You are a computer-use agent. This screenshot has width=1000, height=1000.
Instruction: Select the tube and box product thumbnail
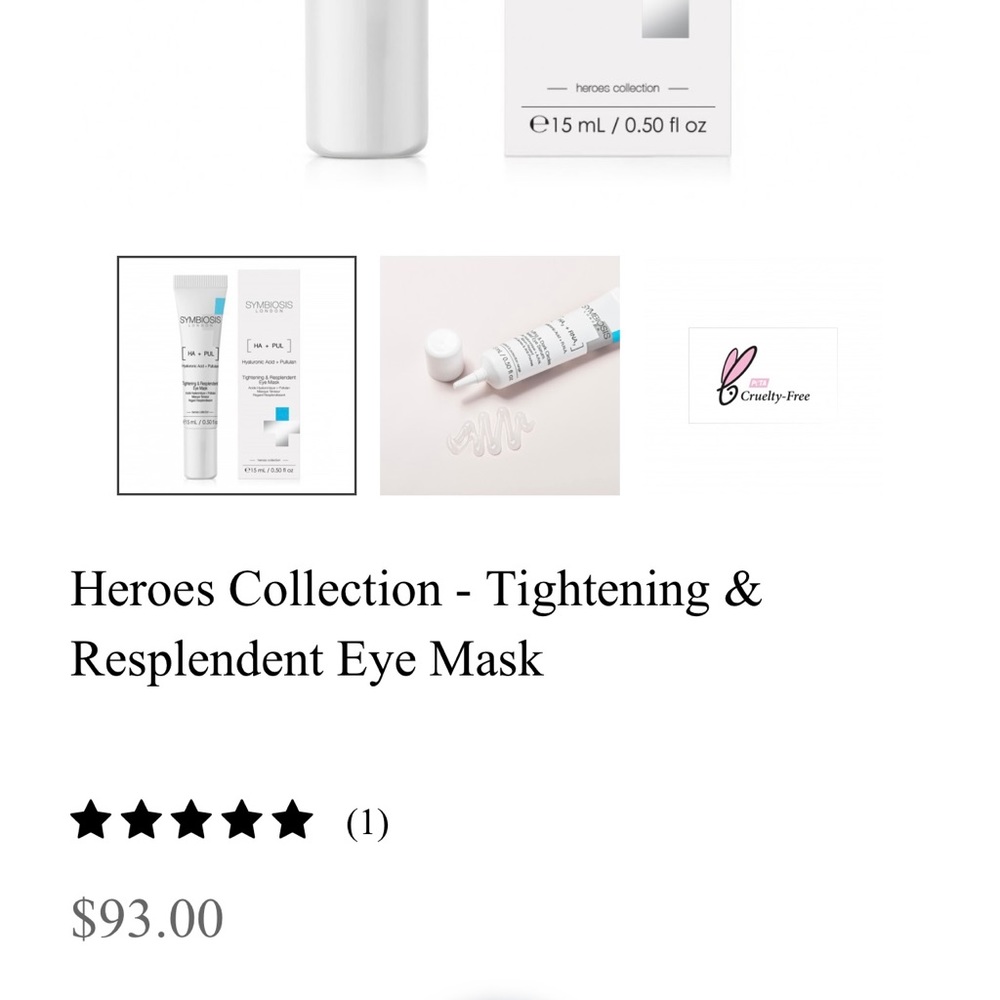coord(237,375)
